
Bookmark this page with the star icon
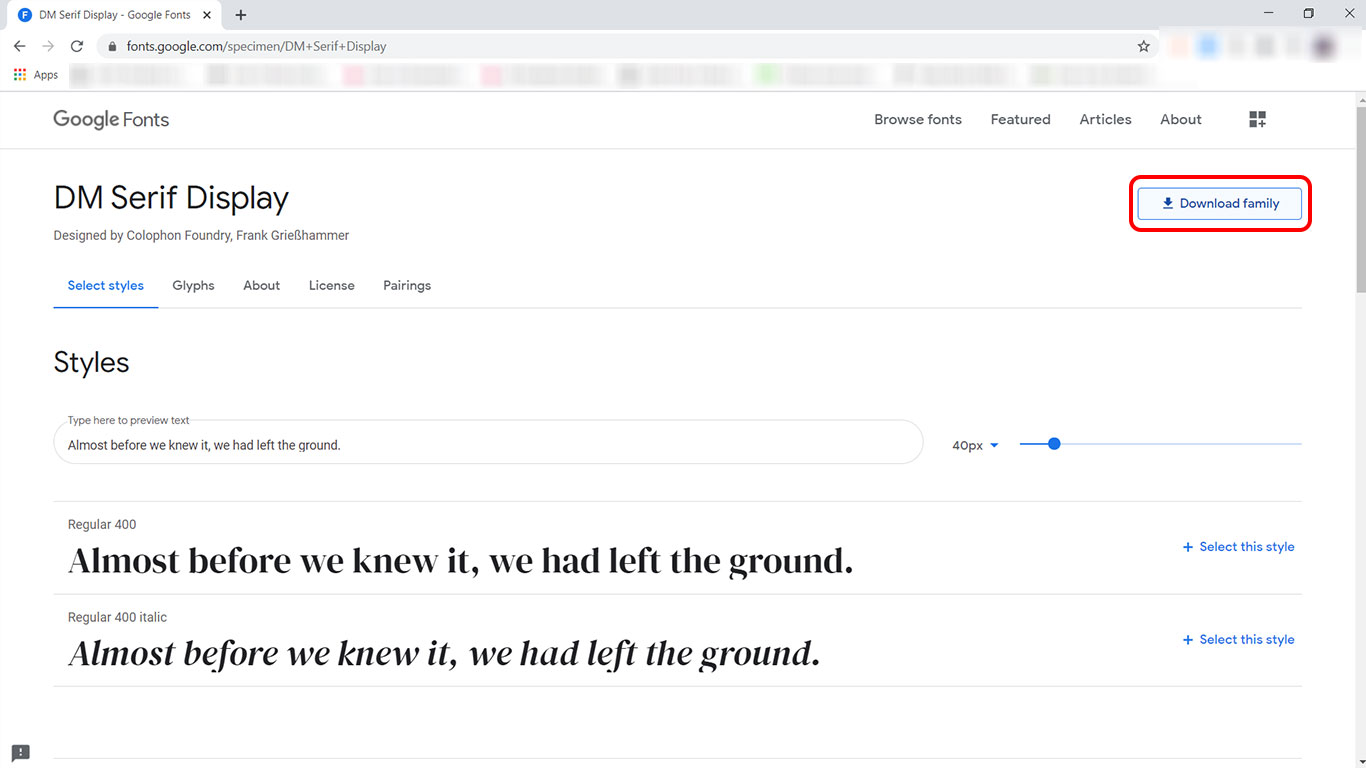1144,46
